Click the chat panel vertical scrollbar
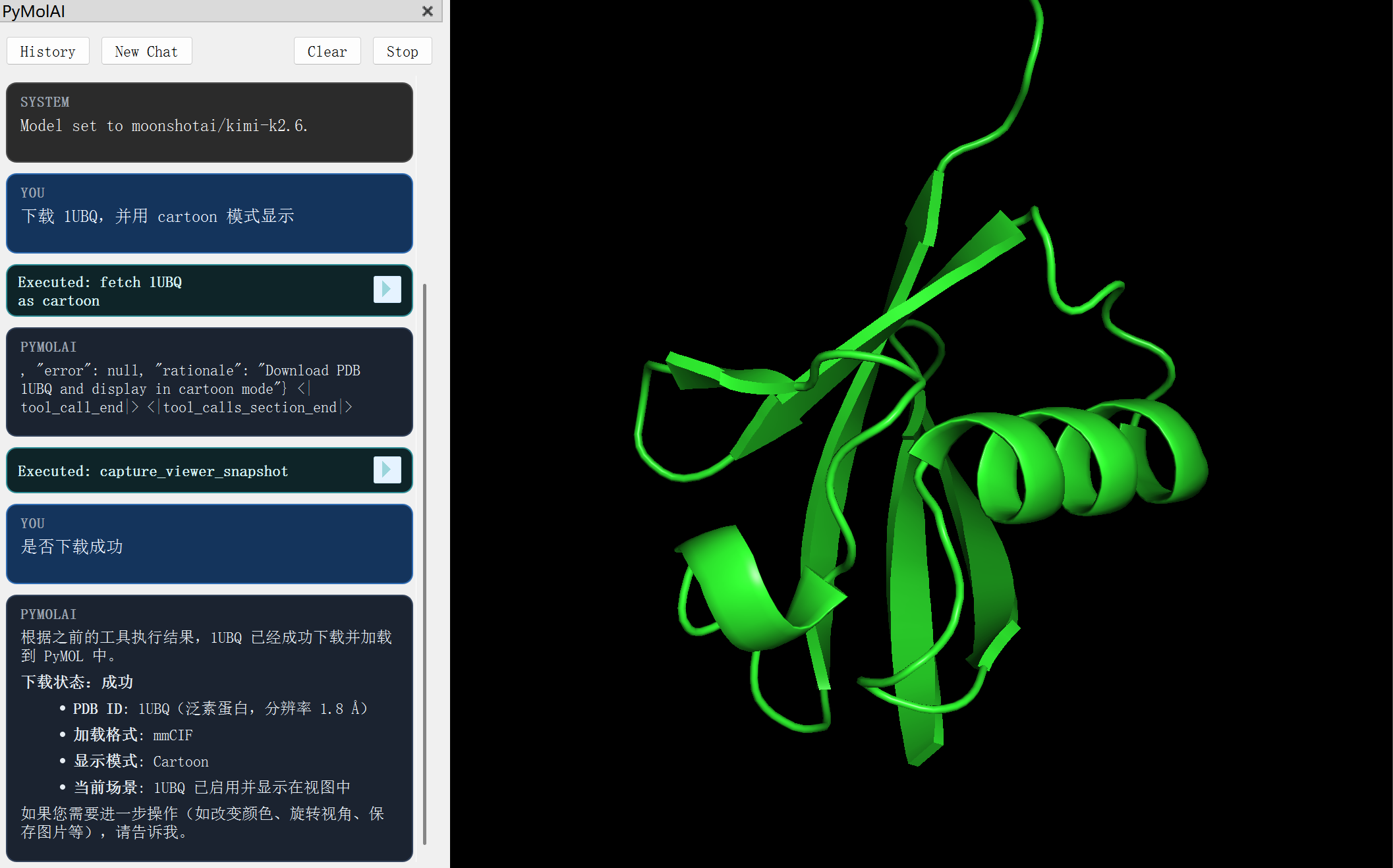 point(424,563)
